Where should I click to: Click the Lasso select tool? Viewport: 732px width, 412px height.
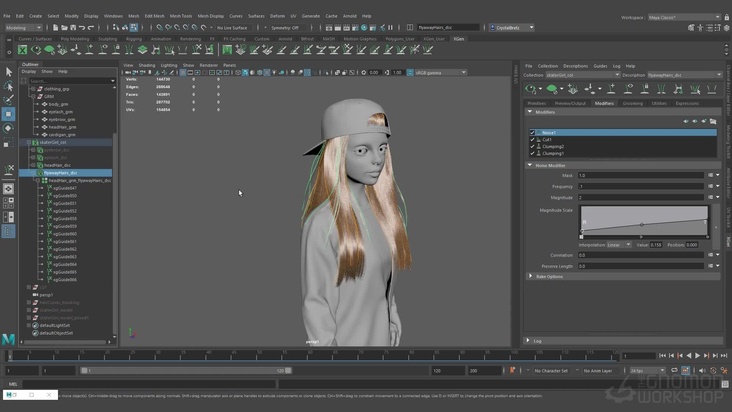[8, 86]
